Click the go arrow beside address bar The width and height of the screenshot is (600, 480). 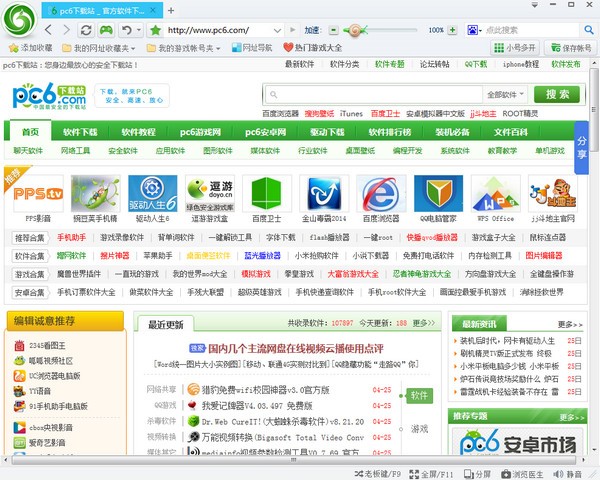(293, 30)
